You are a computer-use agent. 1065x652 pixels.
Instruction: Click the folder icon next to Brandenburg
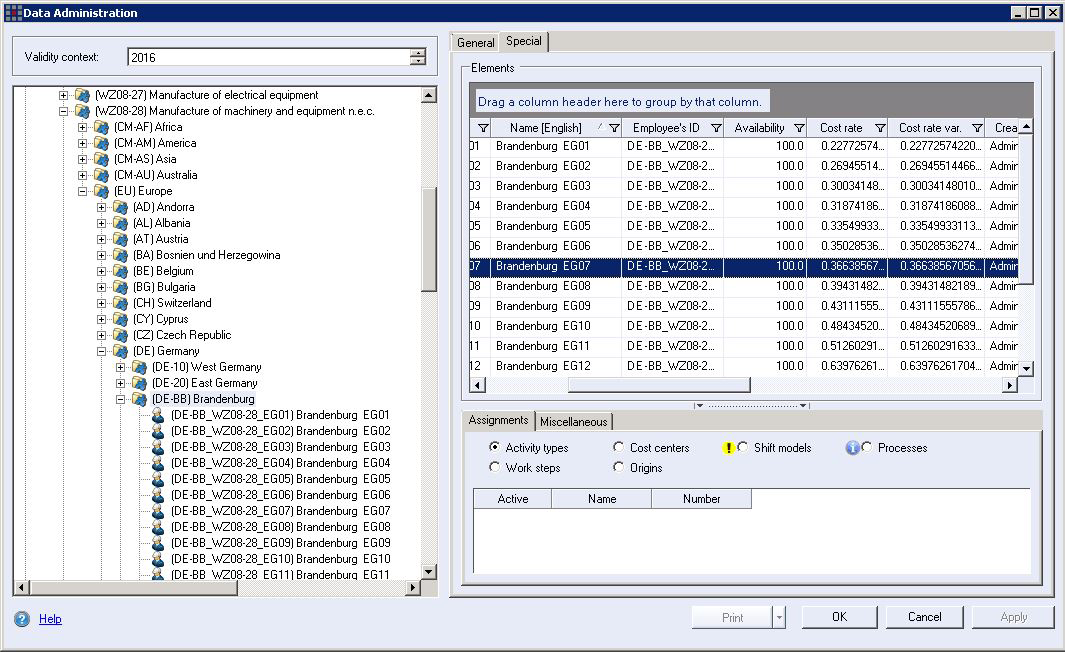point(139,399)
